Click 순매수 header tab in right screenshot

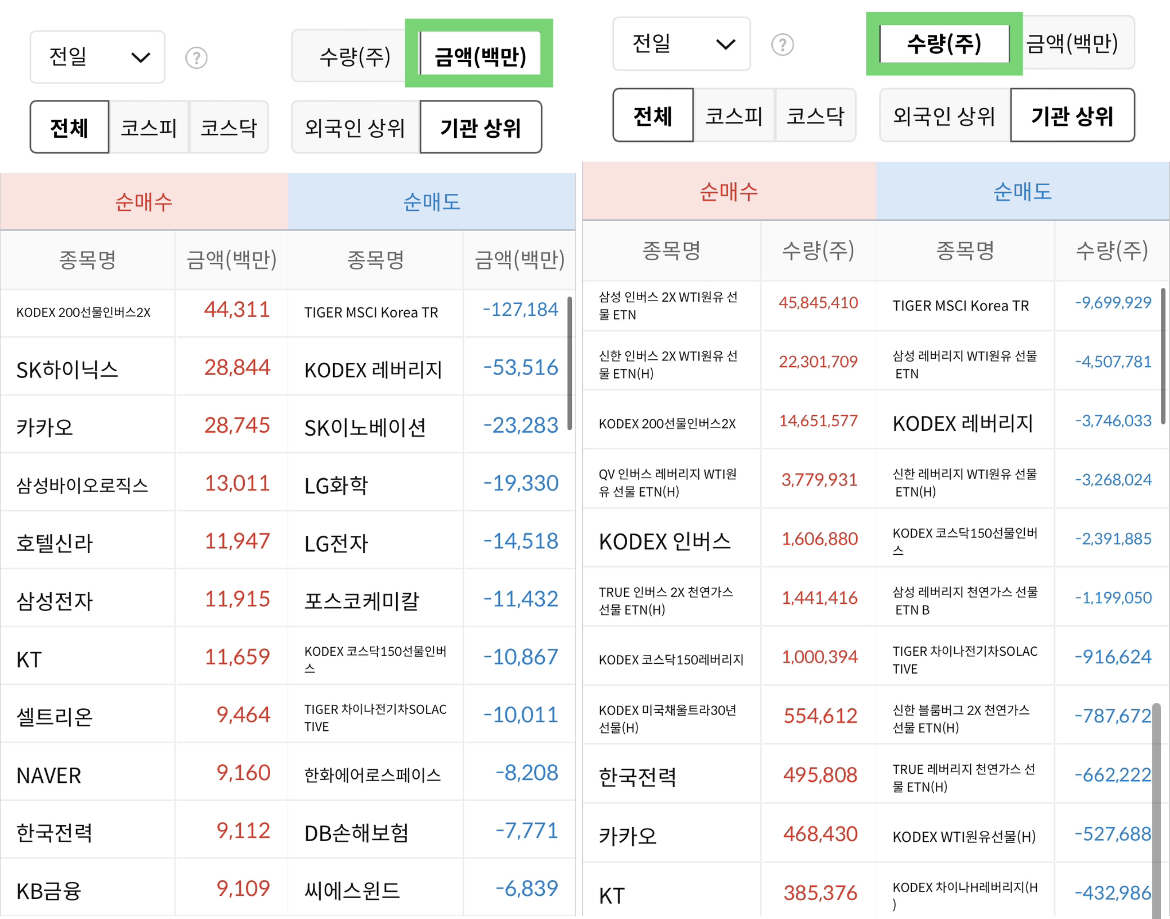click(x=729, y=191)
